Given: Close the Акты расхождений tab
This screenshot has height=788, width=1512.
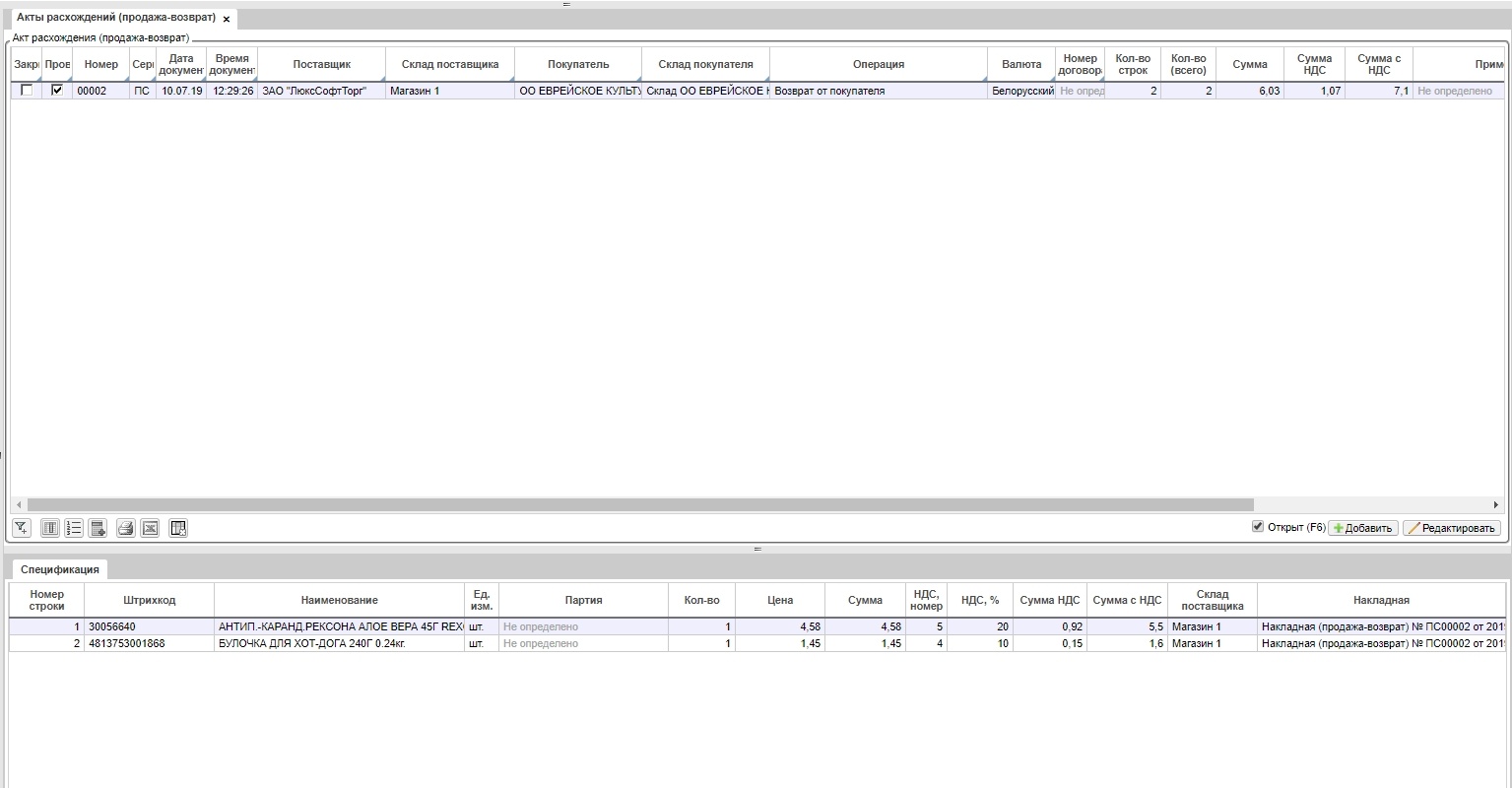Looking at the screenshot, I should tap(227, 19).
